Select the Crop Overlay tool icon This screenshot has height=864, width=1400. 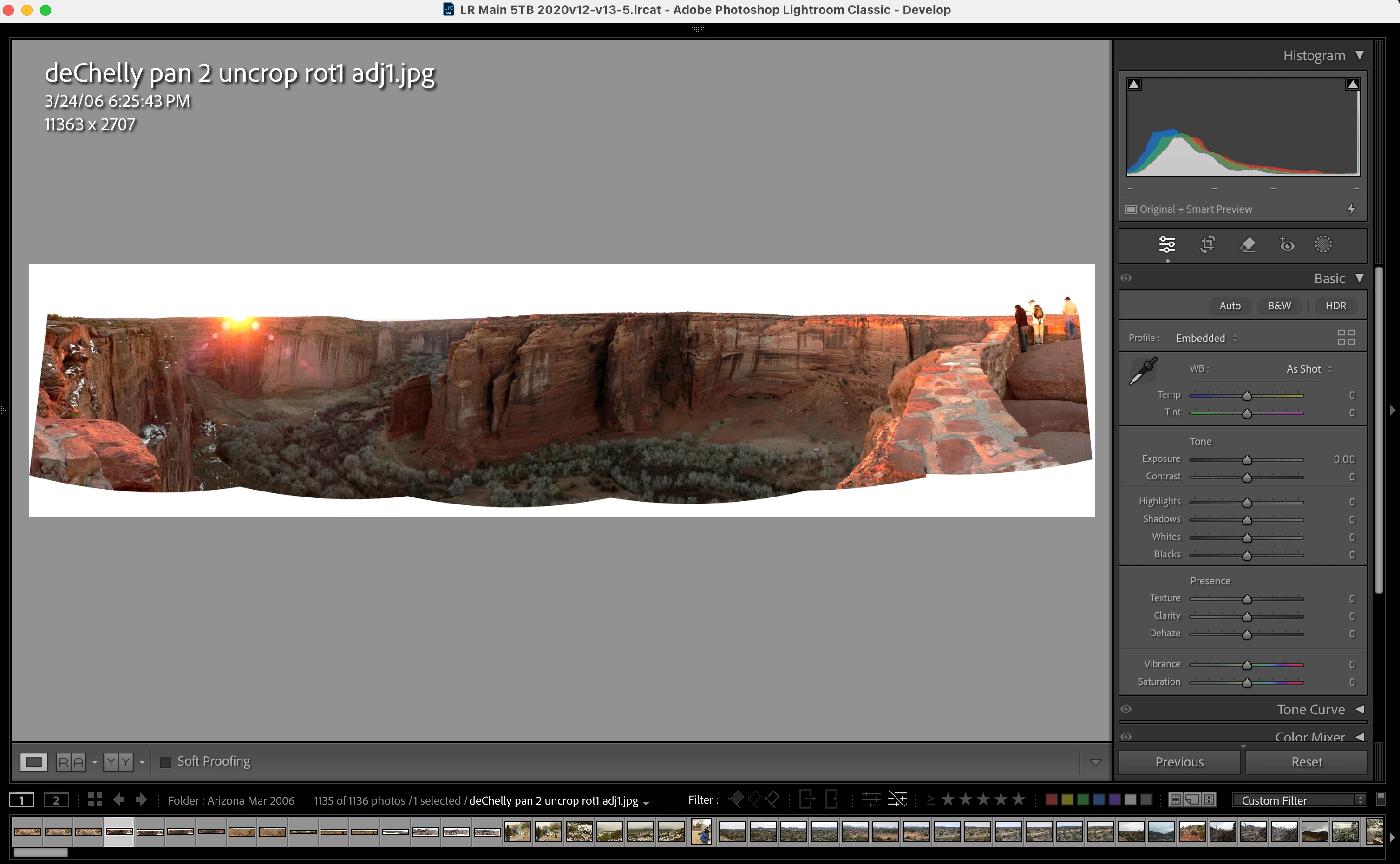[1207, 245]
